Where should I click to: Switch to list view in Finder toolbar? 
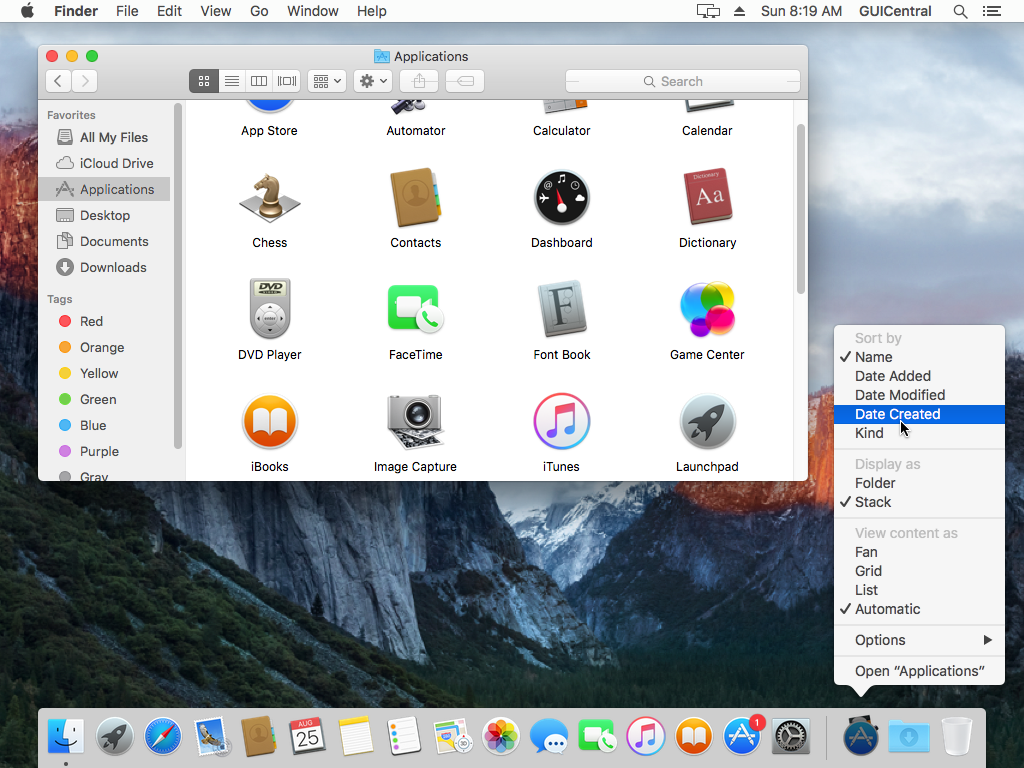tap(232, 81)
